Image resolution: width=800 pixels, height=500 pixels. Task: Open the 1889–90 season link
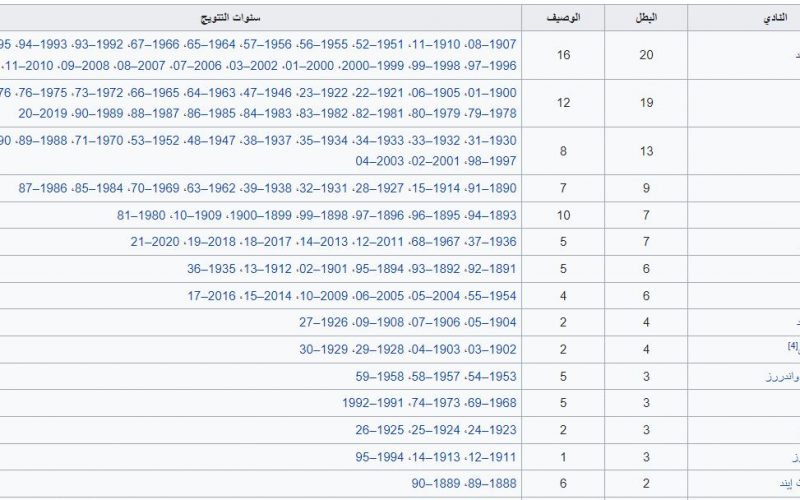click(x=436, y=483)
